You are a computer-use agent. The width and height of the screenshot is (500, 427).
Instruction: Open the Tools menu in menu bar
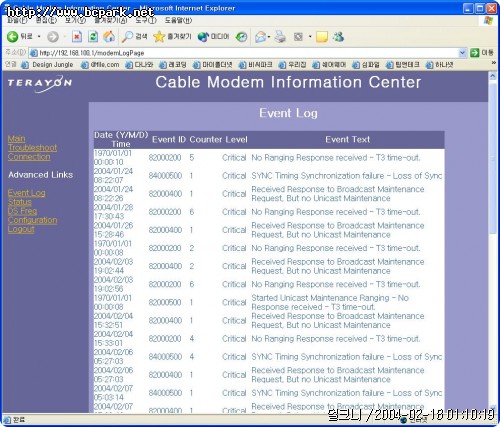[146, 21]
